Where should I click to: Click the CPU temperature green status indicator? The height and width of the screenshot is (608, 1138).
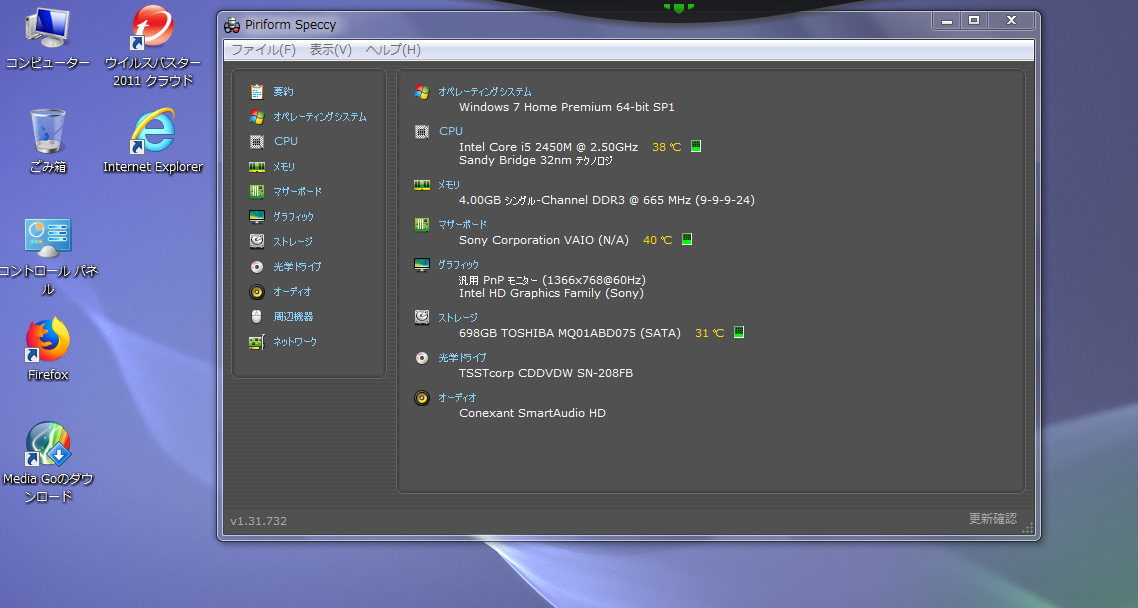[695, 146]
